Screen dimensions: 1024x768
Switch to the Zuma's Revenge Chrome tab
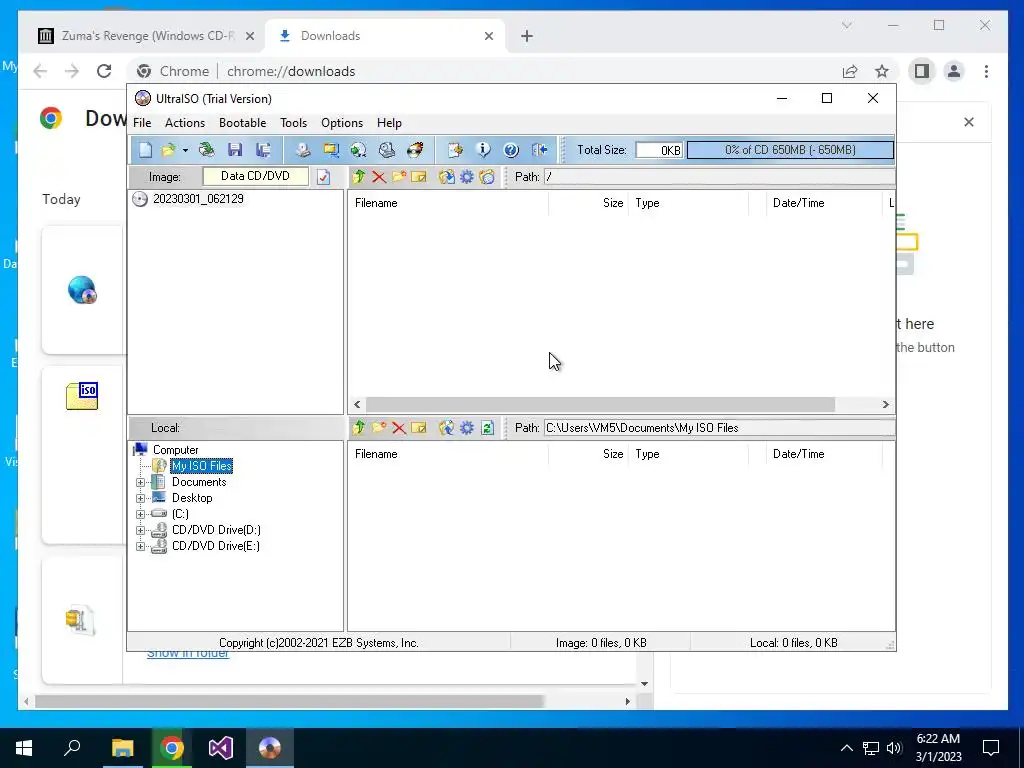tap(146, 36)
